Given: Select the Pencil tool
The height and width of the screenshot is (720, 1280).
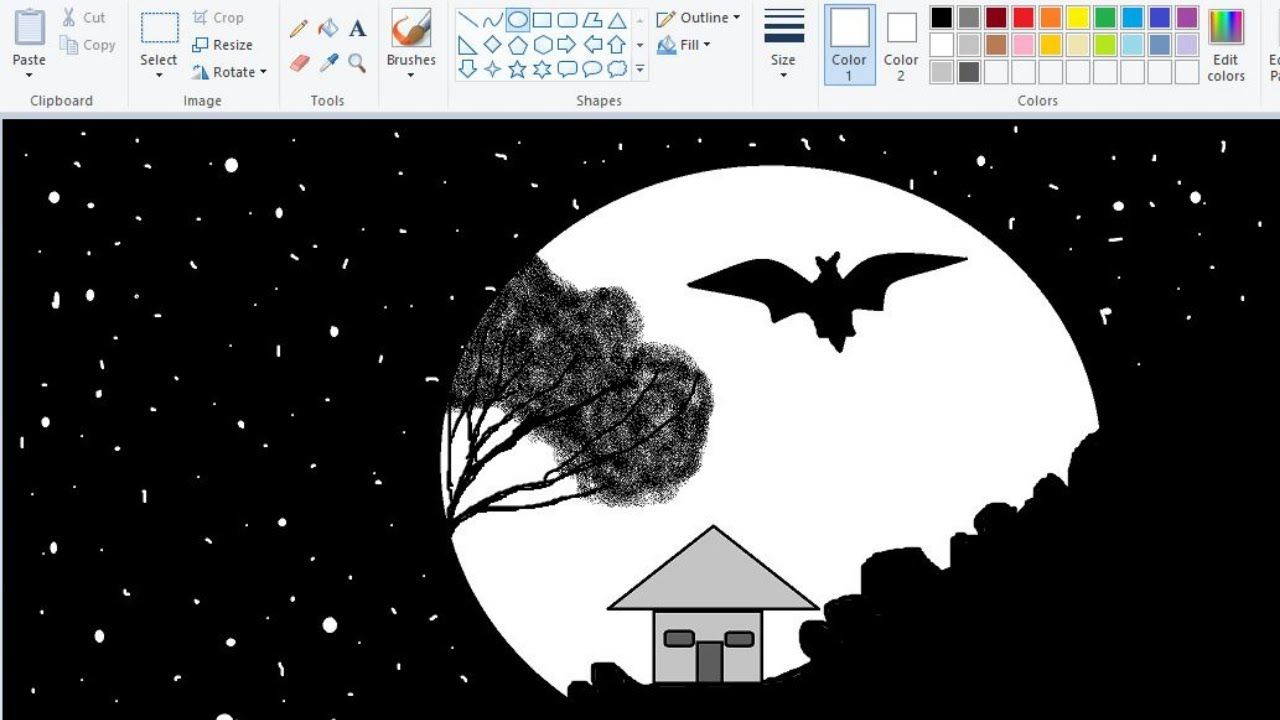Looking at the screenshot, I should tap(299, 28).
